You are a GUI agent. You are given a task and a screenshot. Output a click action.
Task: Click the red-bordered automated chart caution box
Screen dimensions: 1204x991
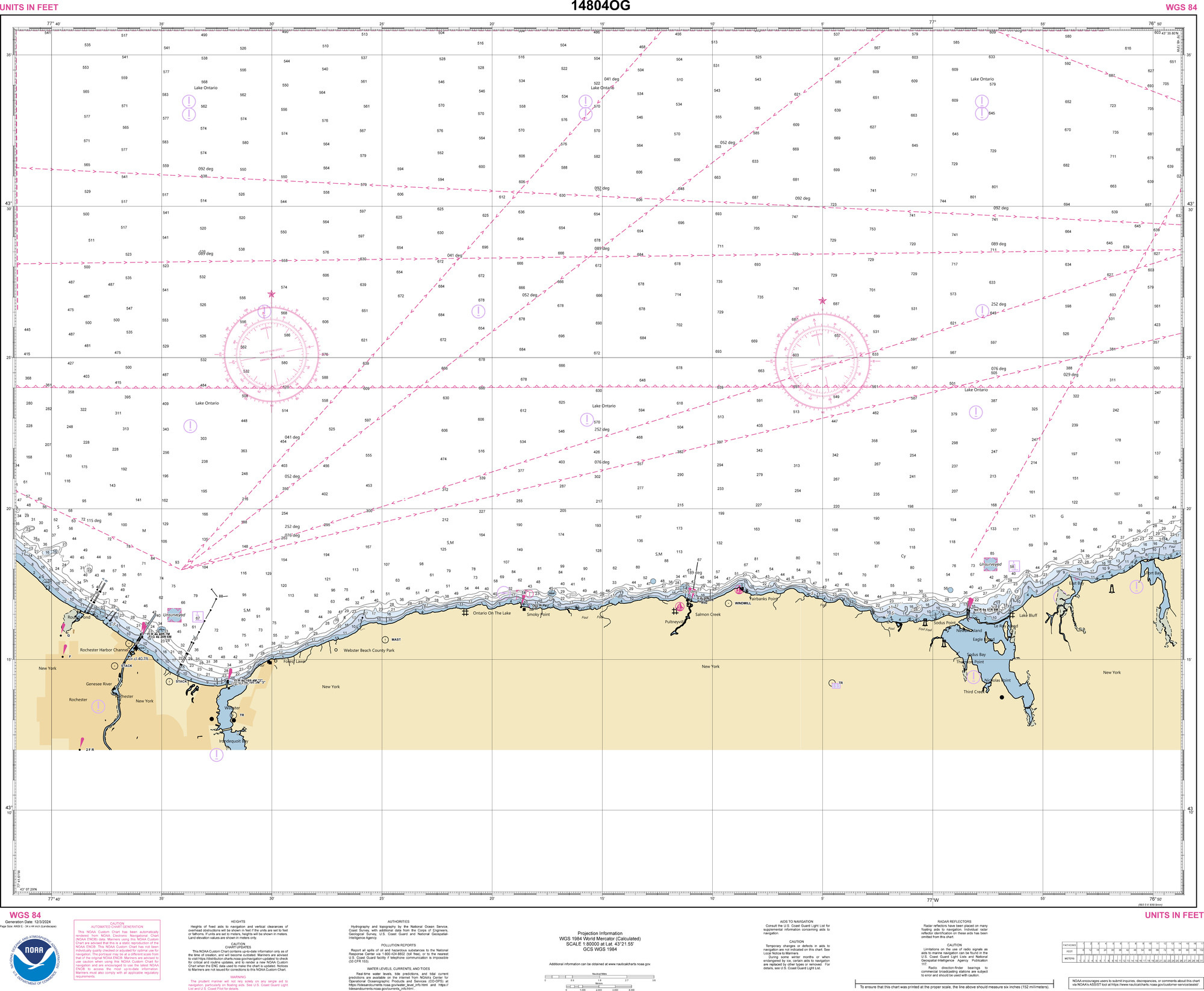tap(117, 949)
